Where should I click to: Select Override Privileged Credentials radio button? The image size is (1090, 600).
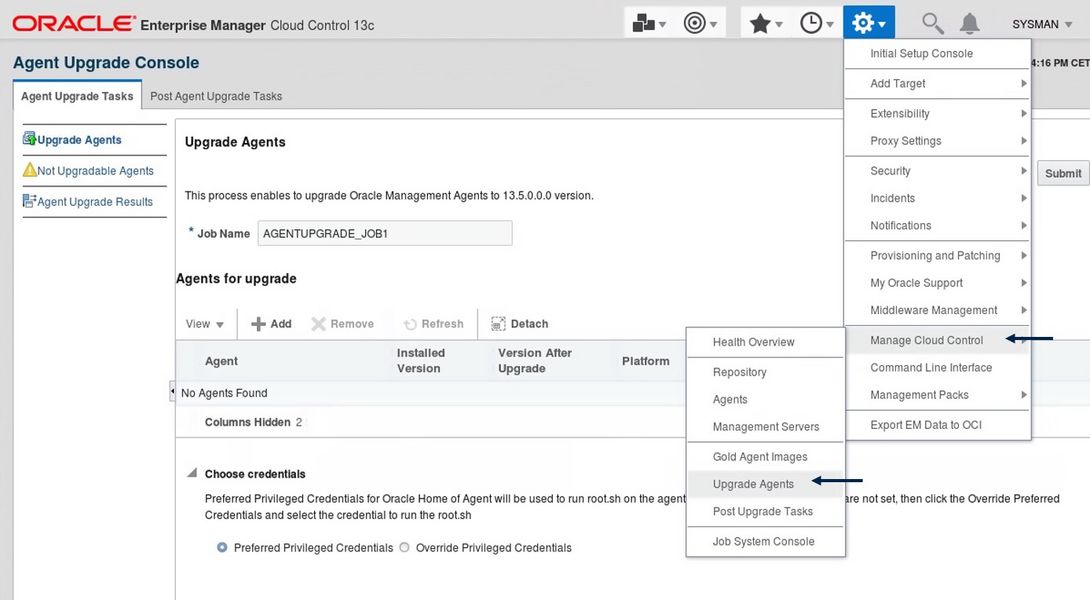(404, 547)
